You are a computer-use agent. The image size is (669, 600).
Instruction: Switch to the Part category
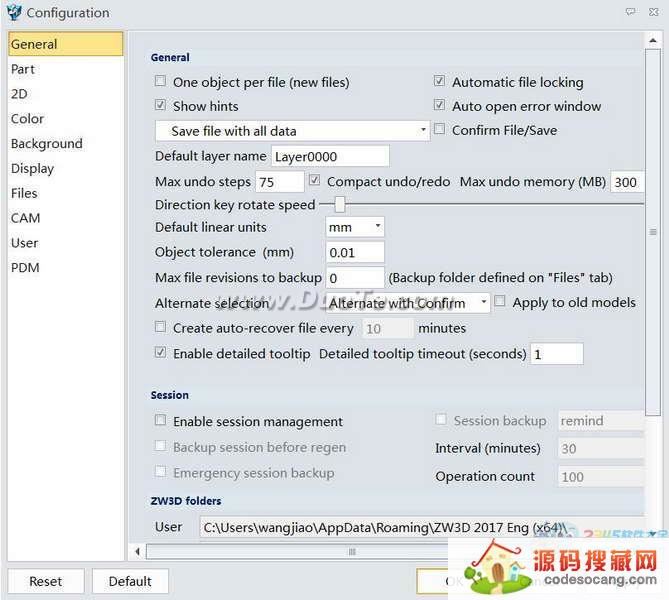pos(23,69)
